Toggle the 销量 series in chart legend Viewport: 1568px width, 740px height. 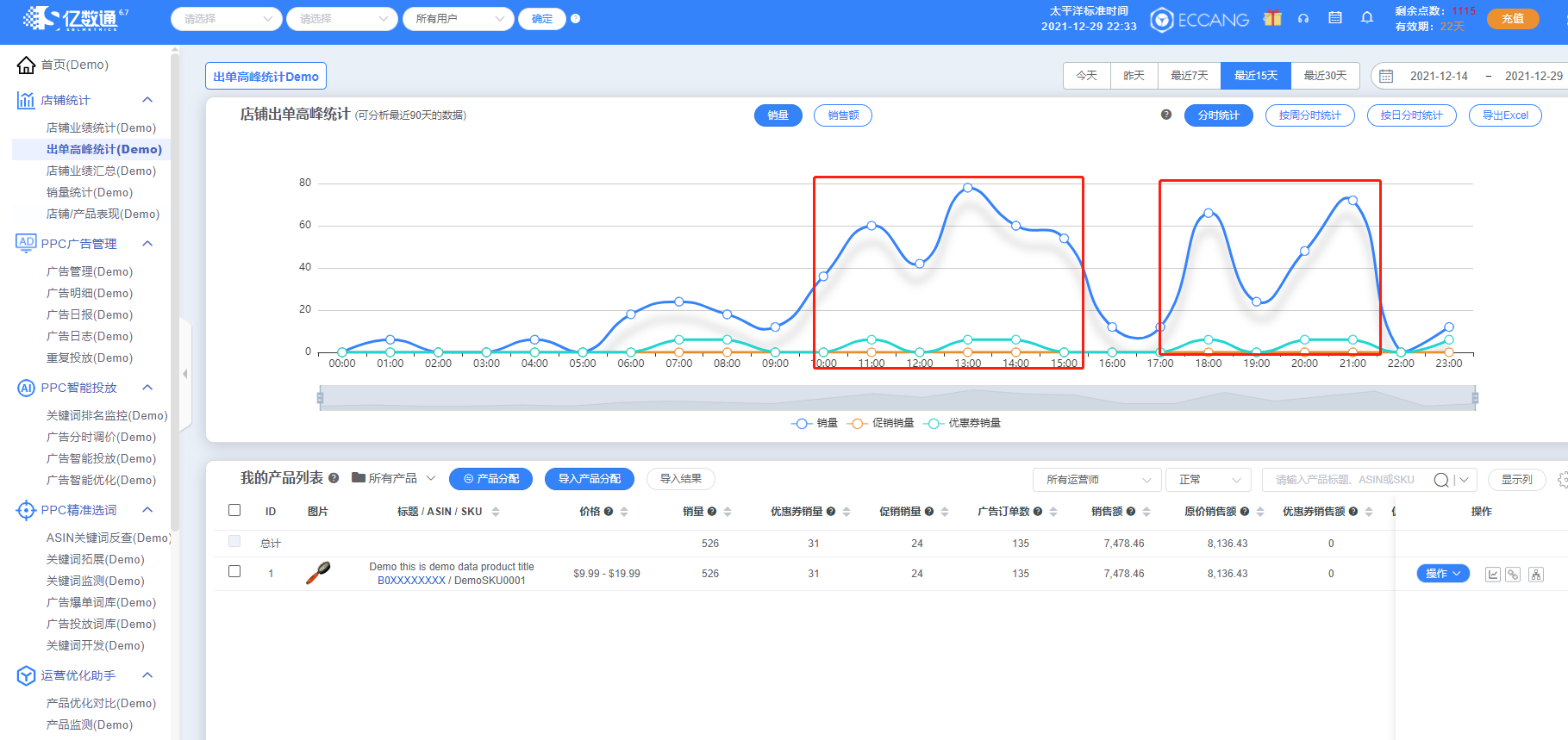pyautogui.click(x=814, y=423)
